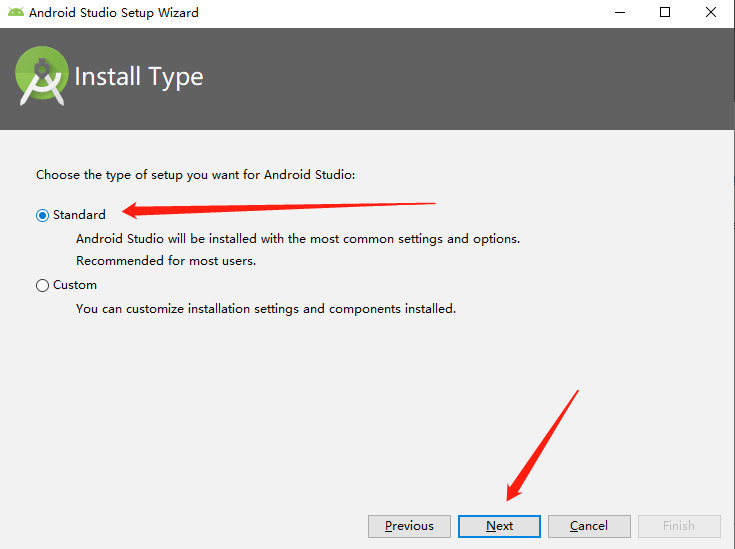Click the "Android Studio Setup Wizard" title text

[x=114, y=13]
